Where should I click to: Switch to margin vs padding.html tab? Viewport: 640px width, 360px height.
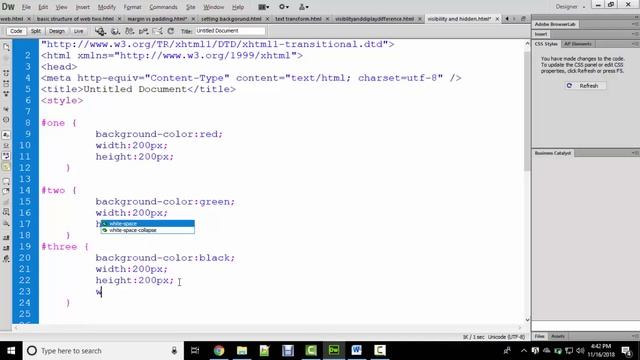[x=157, y=19]
